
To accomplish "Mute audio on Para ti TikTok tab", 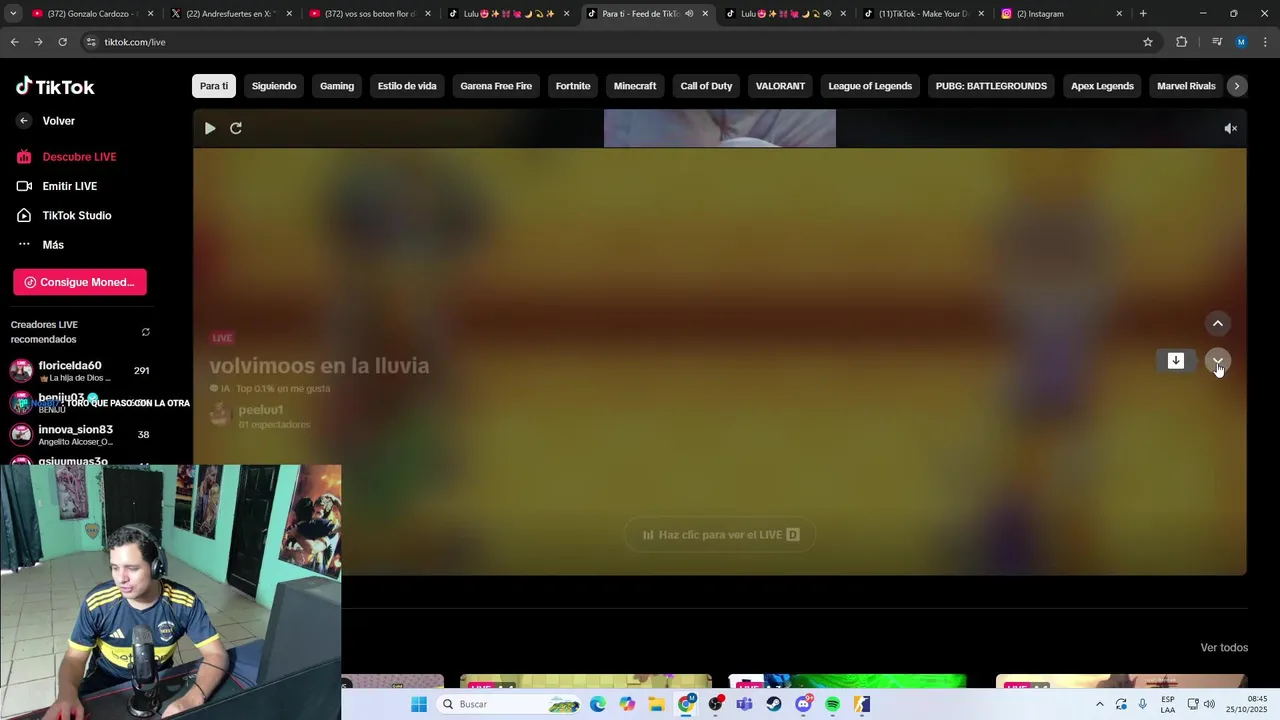I will 689,14.
